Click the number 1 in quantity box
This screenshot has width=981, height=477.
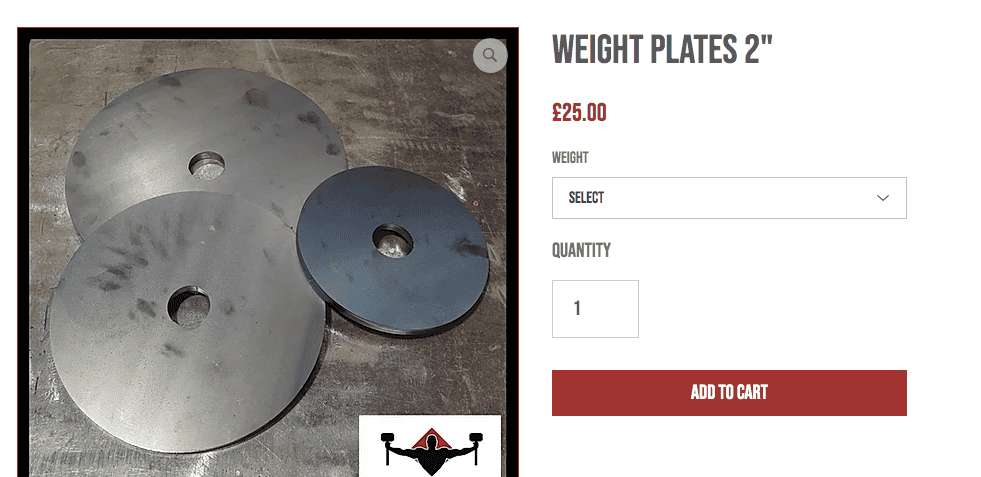pos(577,309)
